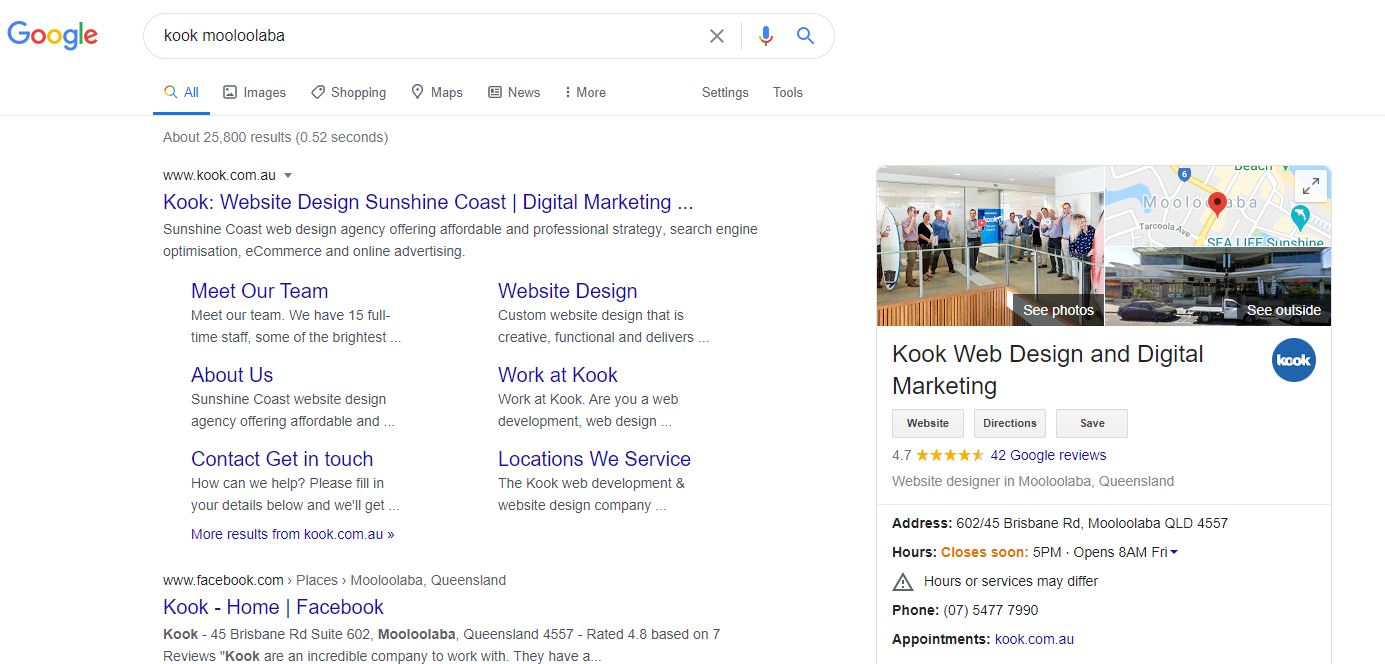Open Google search Settings
The width and height of the screenshot is (1385, 664).
point(724,92)
